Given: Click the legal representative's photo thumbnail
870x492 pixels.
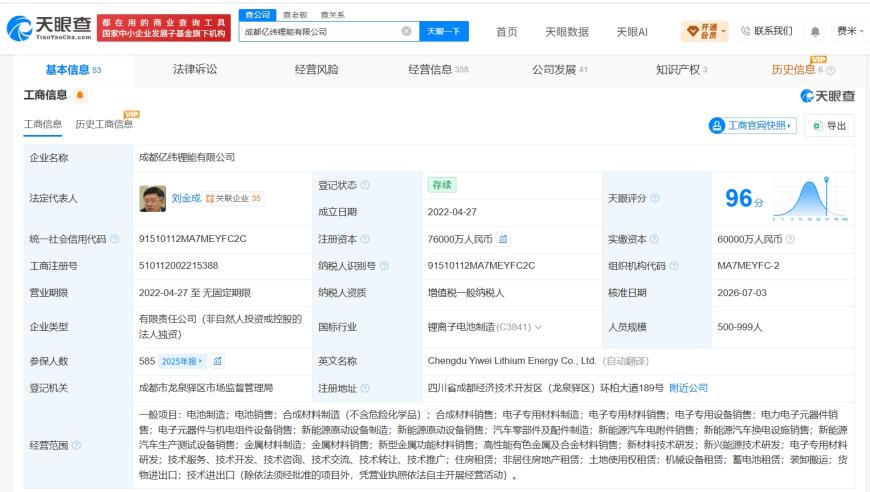Looking at the screenshot, I should (153, 199).
